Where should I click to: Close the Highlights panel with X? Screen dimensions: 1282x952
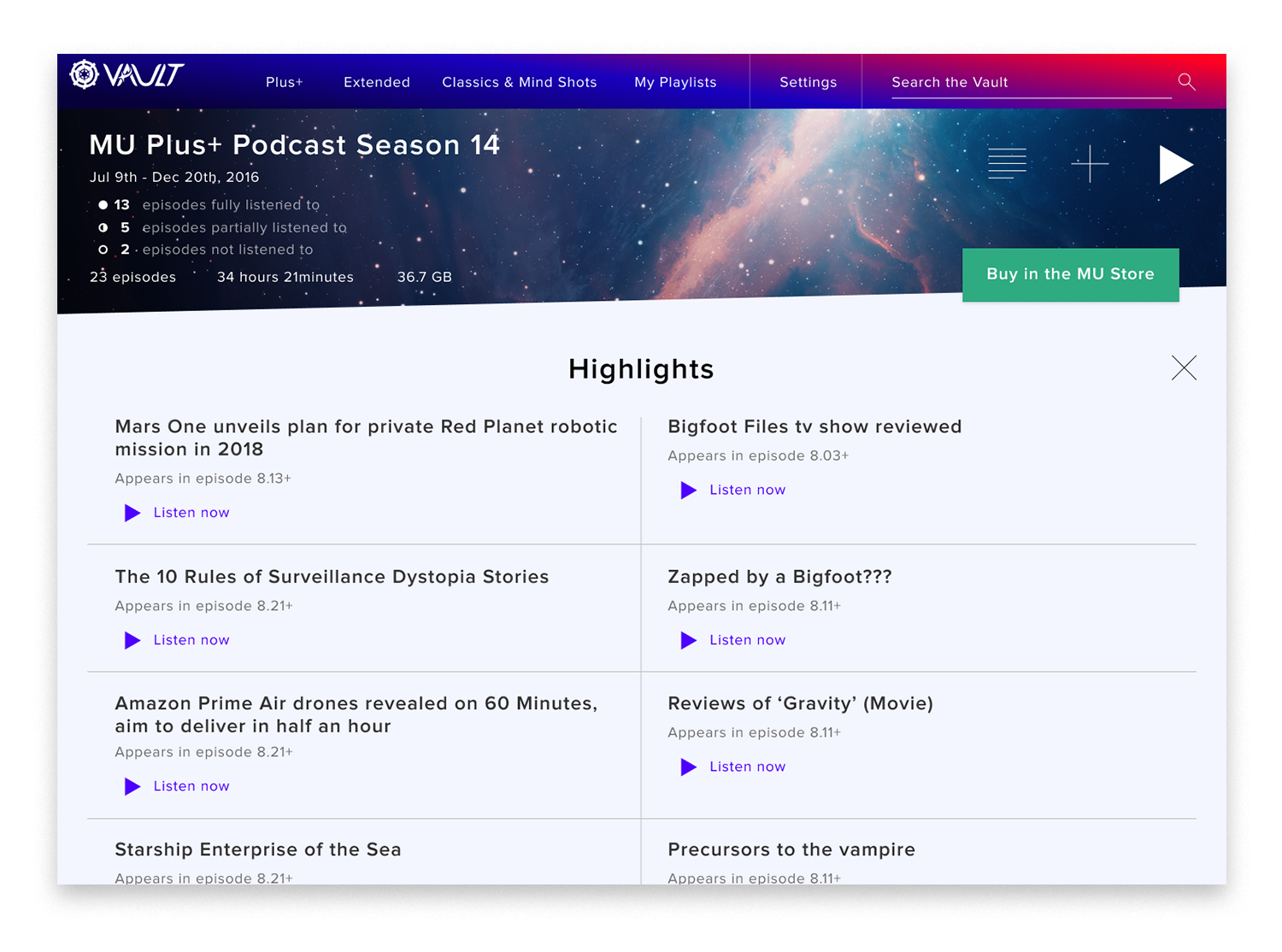pos(1184,367)
